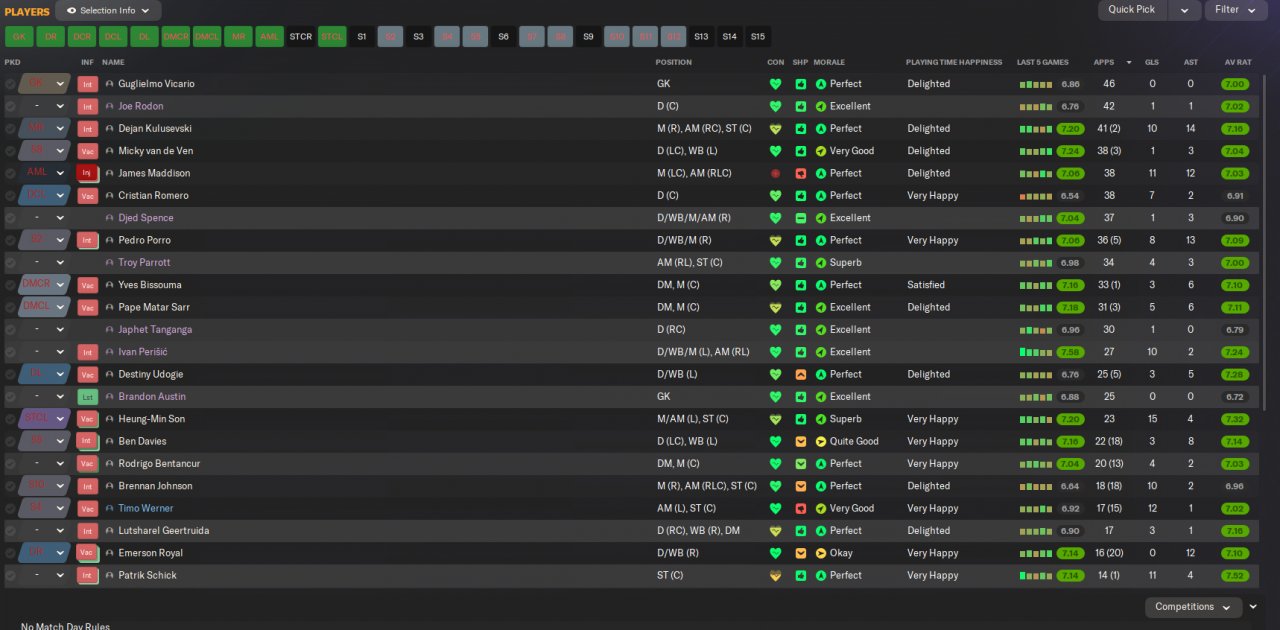Sort by the POSITION column header

(673, 62)
